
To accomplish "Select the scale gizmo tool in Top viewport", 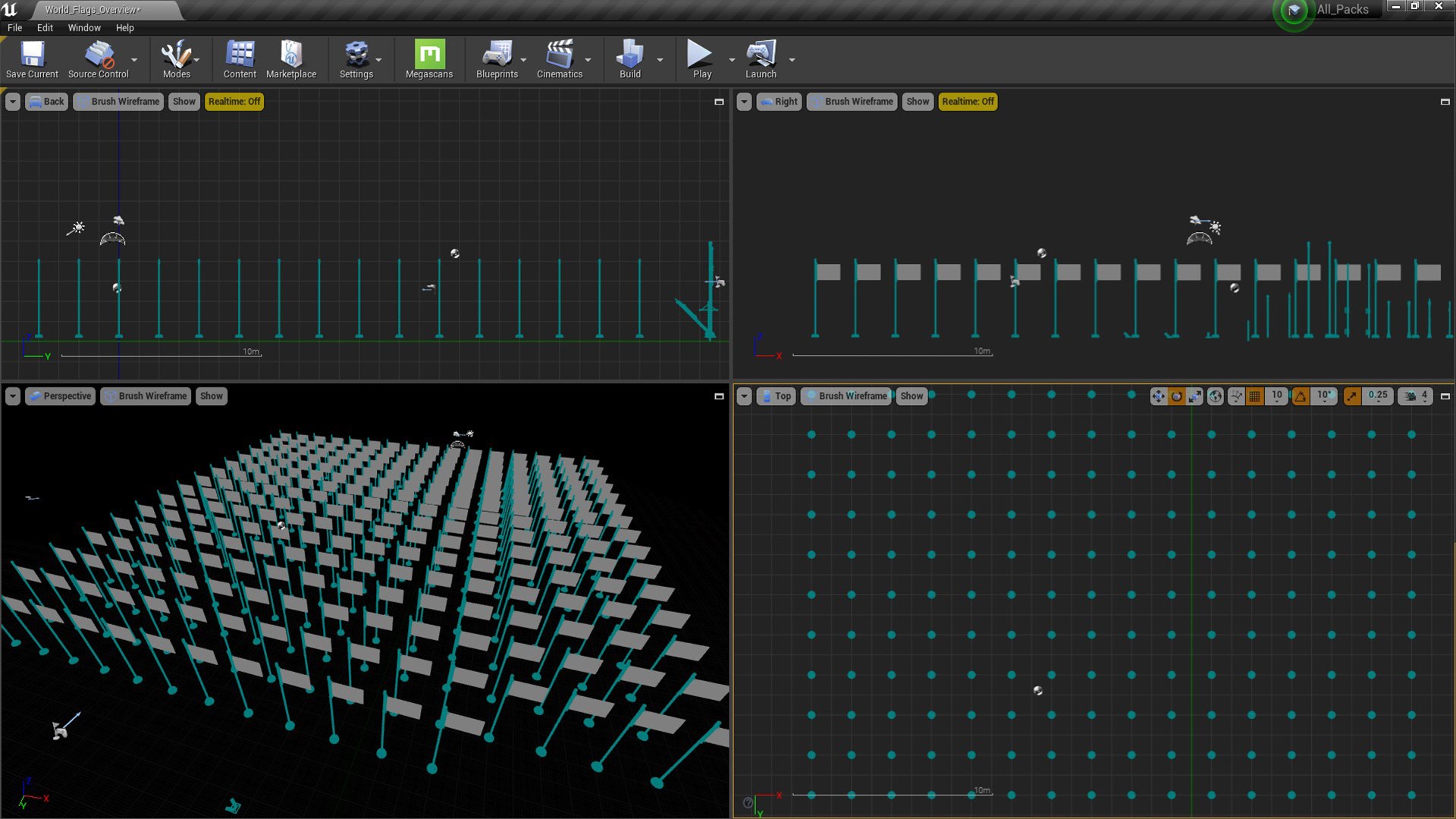I will click(1194, 396).
